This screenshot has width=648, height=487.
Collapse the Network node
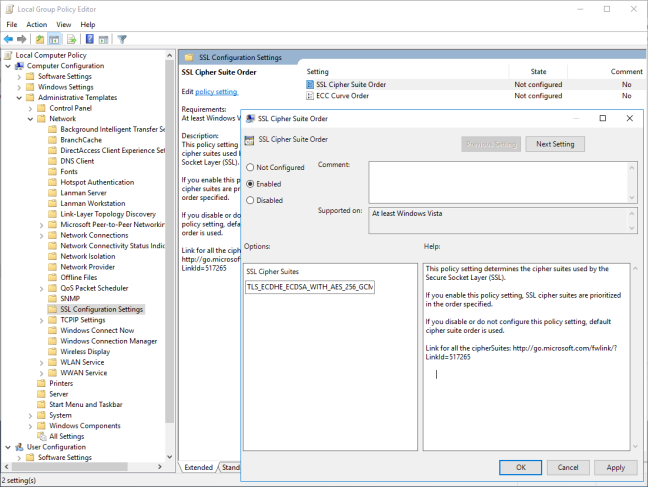30,119
